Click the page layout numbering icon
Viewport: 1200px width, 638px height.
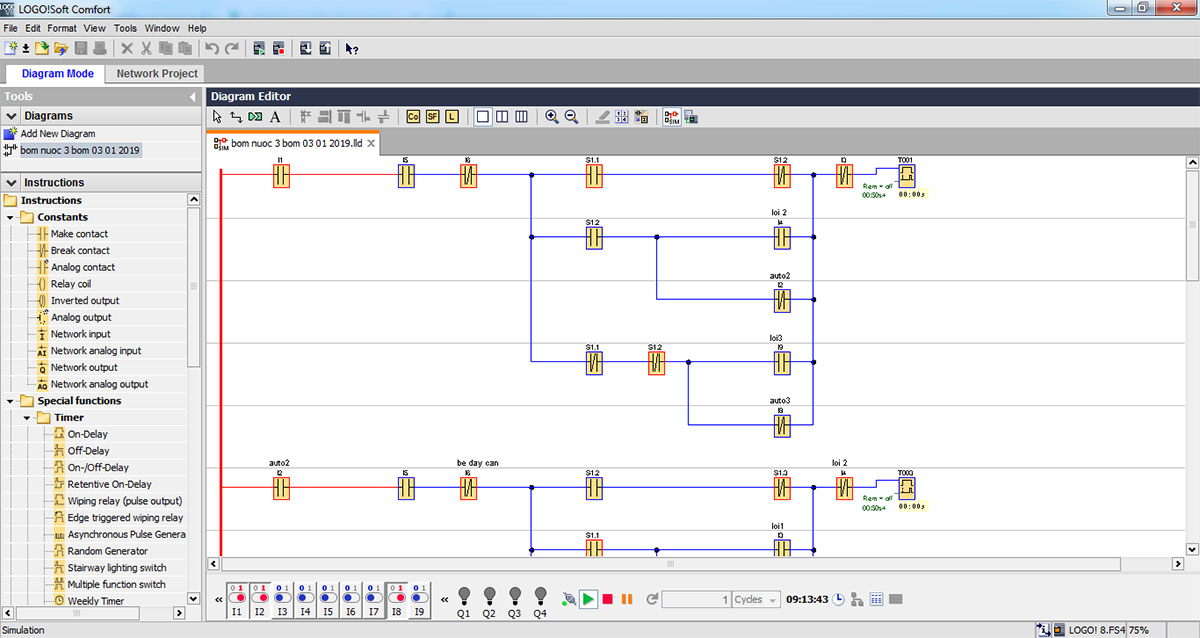click(x=622, y=117)
